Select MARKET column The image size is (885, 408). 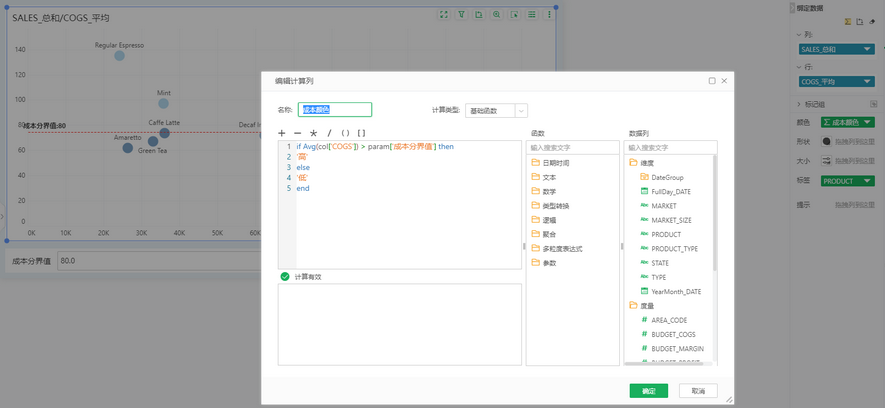point(664,205)
